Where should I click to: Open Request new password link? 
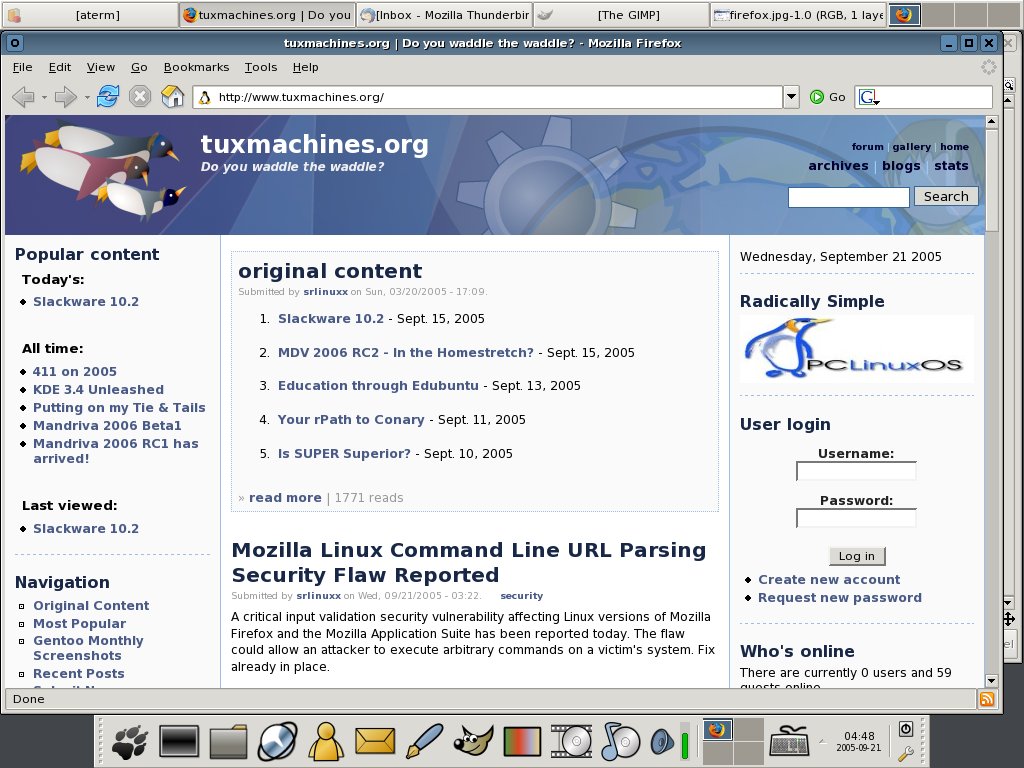coord(840,598)
